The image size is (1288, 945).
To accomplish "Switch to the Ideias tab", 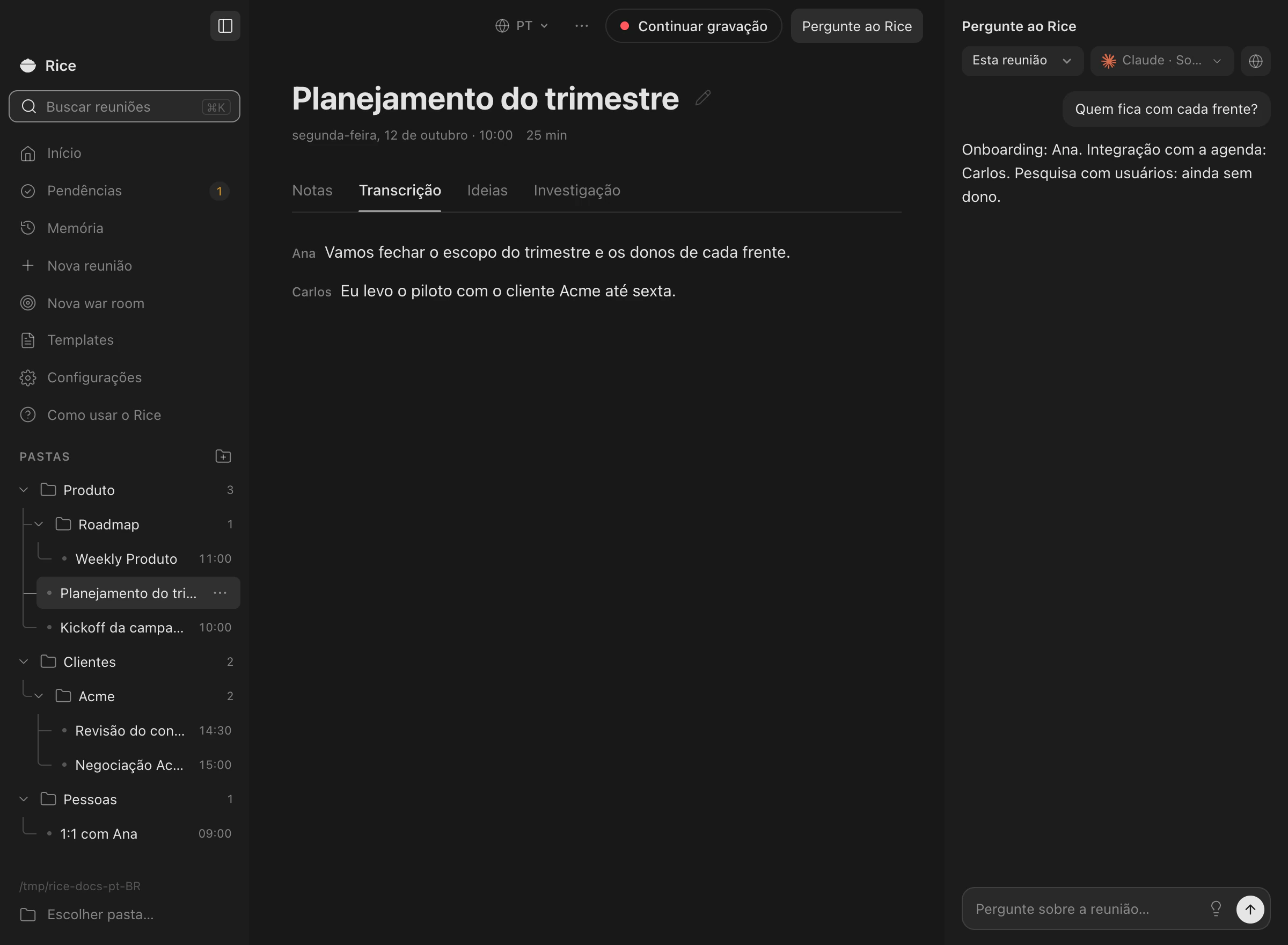I will (487, 190).
